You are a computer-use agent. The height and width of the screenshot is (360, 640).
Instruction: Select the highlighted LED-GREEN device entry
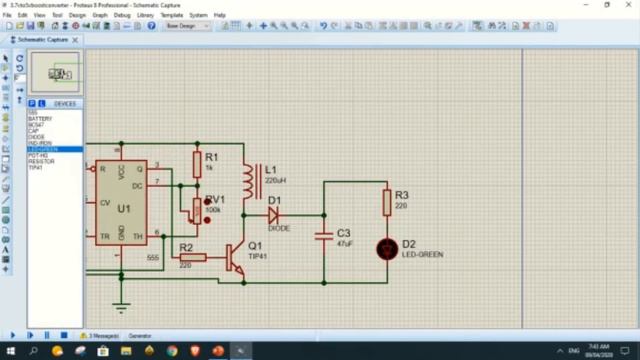click(x=55, y=149)
